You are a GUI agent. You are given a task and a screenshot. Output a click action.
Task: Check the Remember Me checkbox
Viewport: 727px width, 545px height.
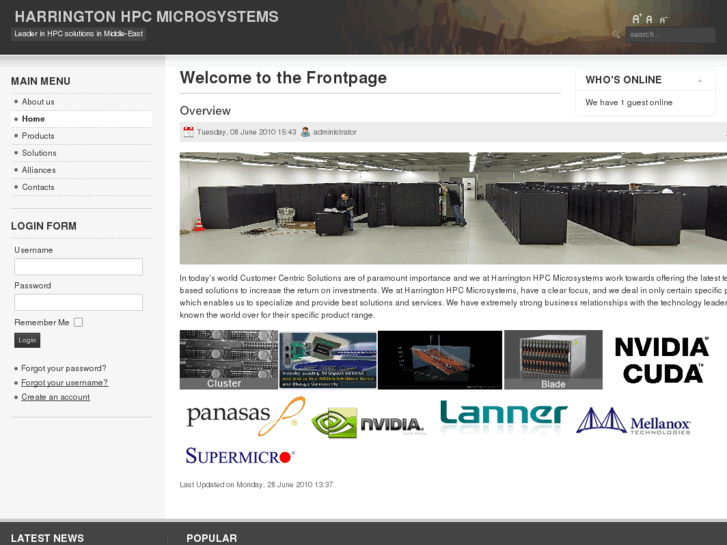point(78,322)
